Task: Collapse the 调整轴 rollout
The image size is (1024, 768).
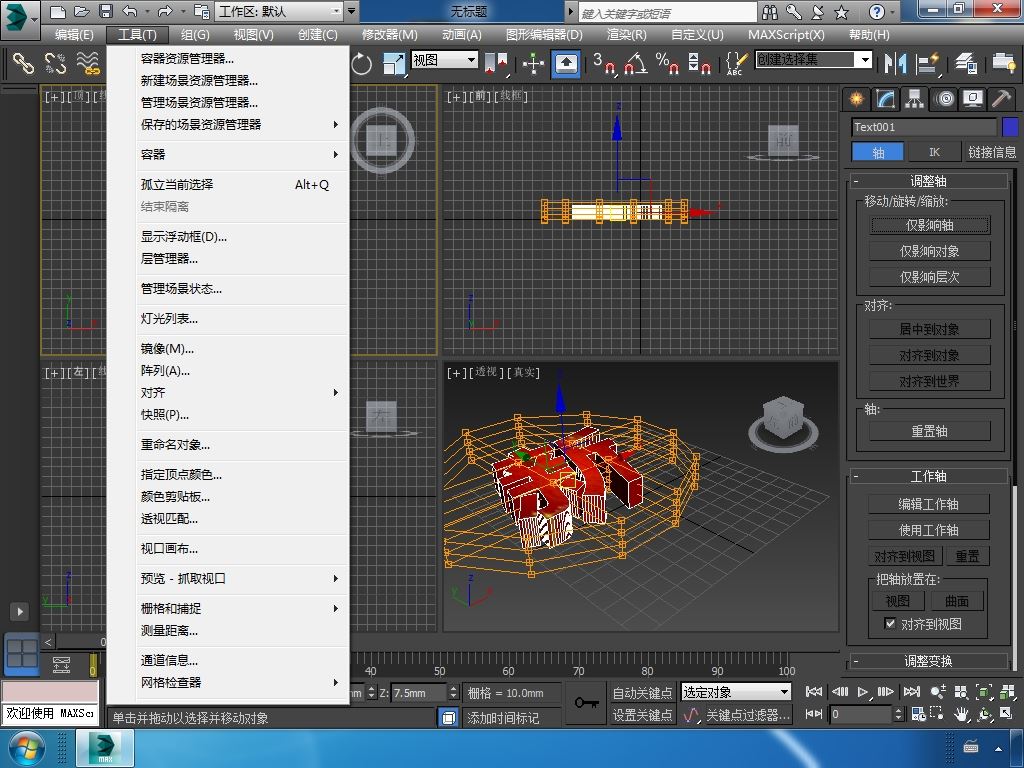Action: [927, 181]
